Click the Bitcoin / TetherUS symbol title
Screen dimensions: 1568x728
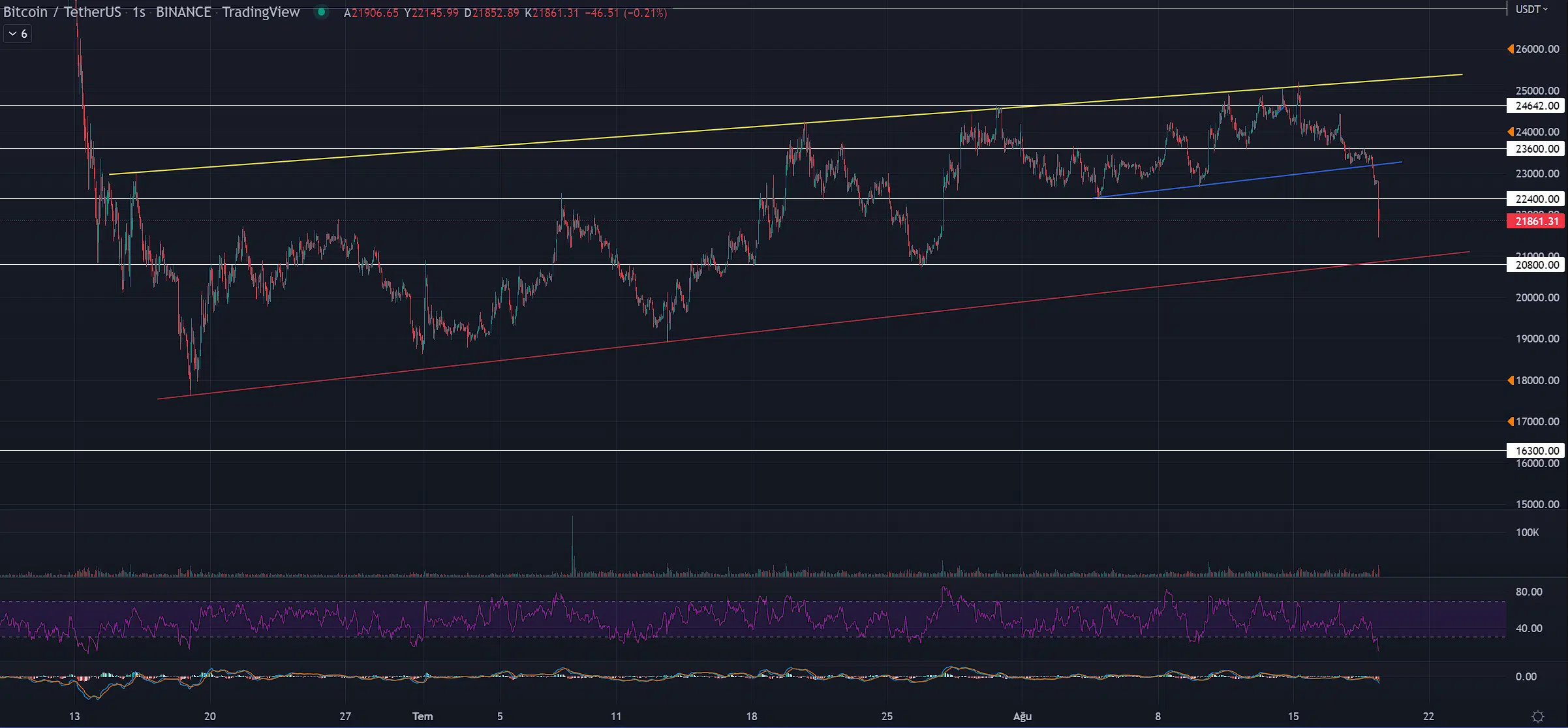pyautogui.click(x=62, y=12)
